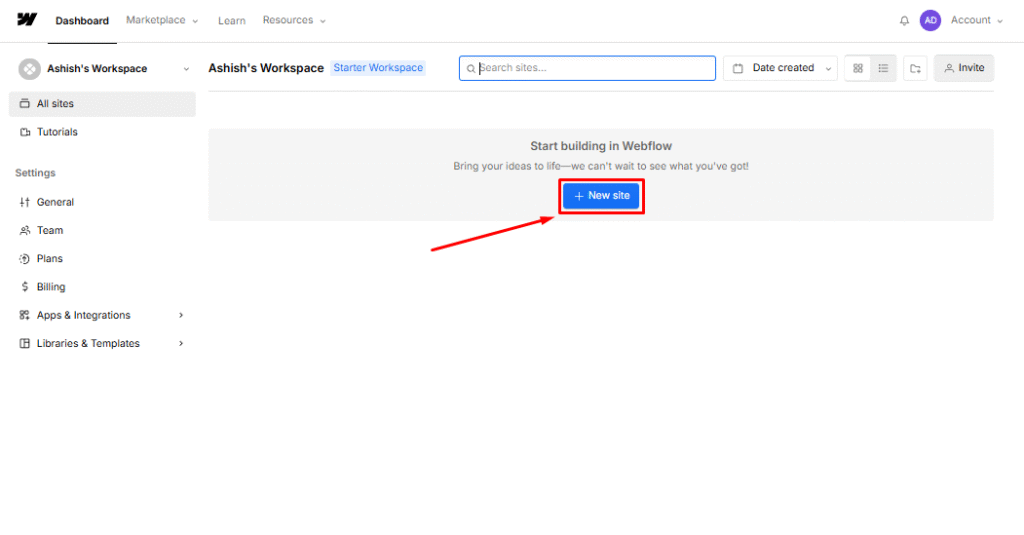Click the AD account avatar

[930, 20]
